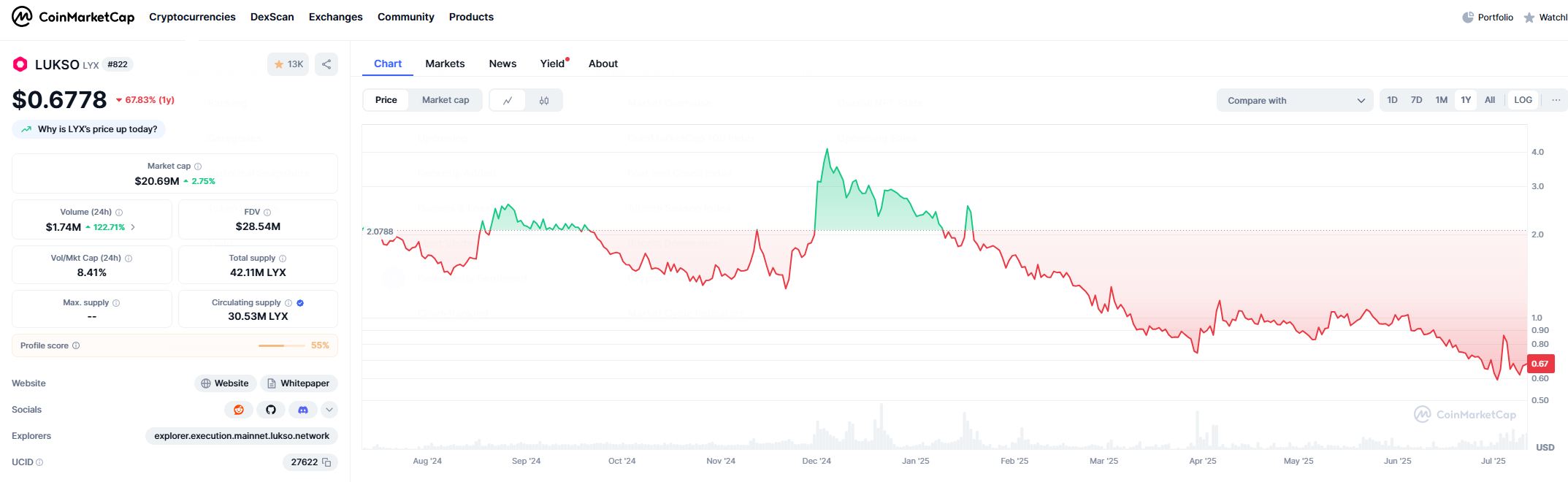Click the 30.53M LYX circulating supply value
Screen dimensions: 1568x482
tap(258, 316)
